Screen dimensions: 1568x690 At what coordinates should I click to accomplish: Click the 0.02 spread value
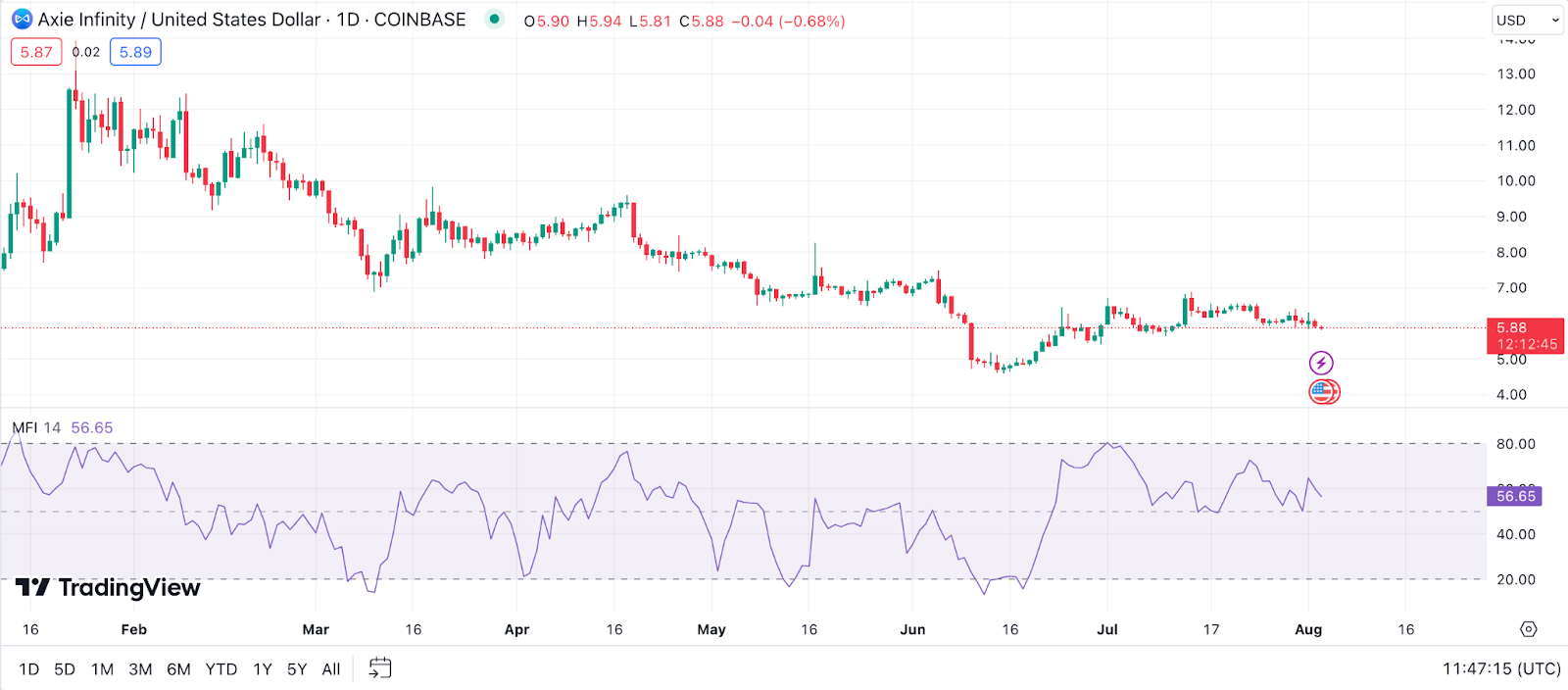coord(86,52)
